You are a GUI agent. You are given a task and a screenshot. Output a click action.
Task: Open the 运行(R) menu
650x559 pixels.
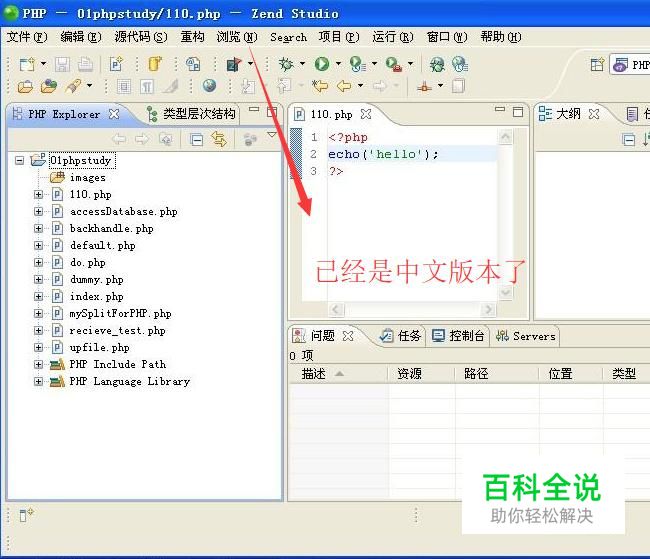click(x=393, y=37)
